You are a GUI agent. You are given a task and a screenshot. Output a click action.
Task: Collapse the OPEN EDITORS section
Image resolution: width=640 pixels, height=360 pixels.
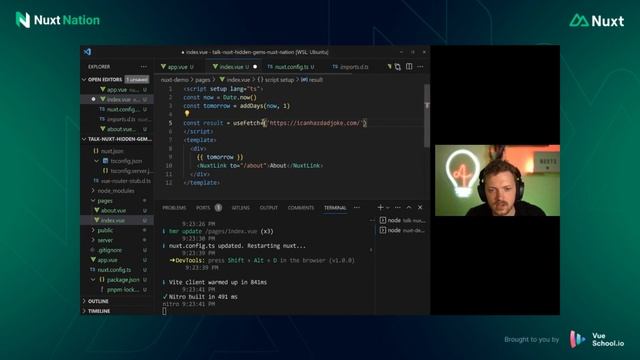point(84,80)
